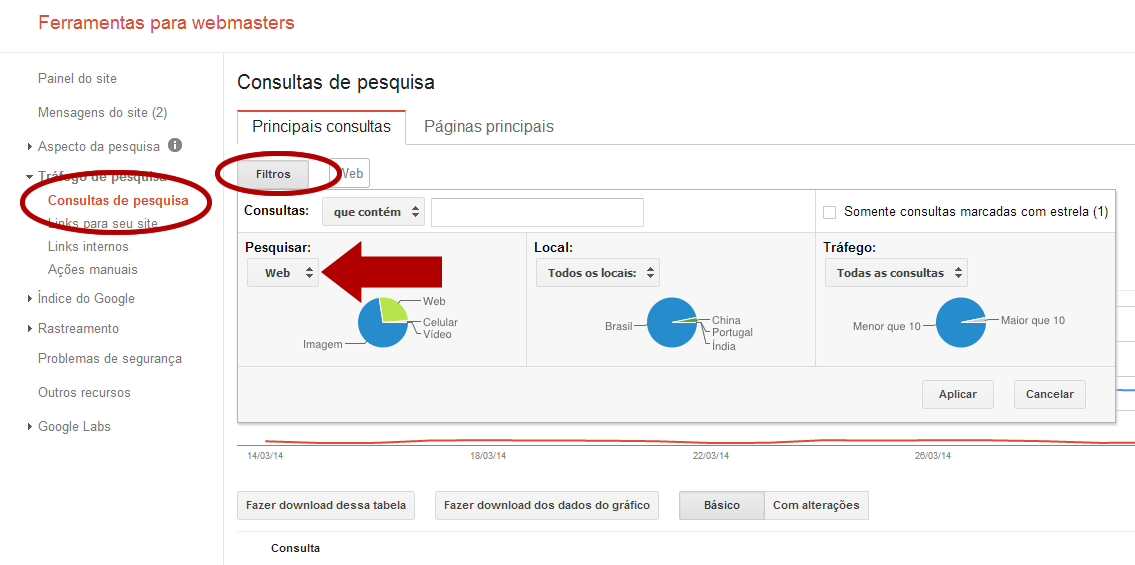Type in the Consultas text field
The image size is (1135, 565).
coord(537,212)
